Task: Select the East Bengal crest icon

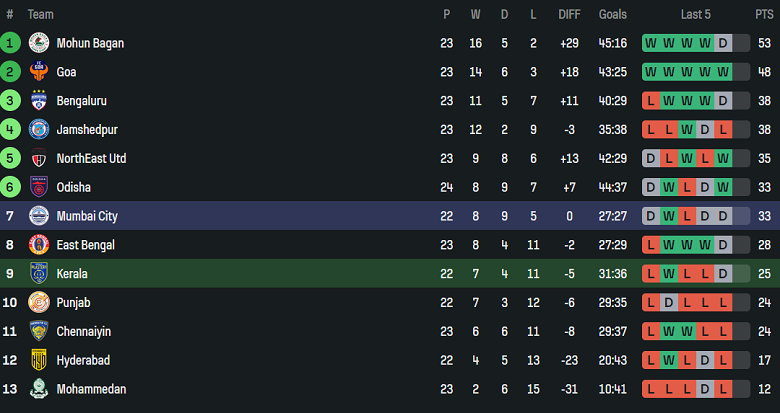Action: coord(39,245)
